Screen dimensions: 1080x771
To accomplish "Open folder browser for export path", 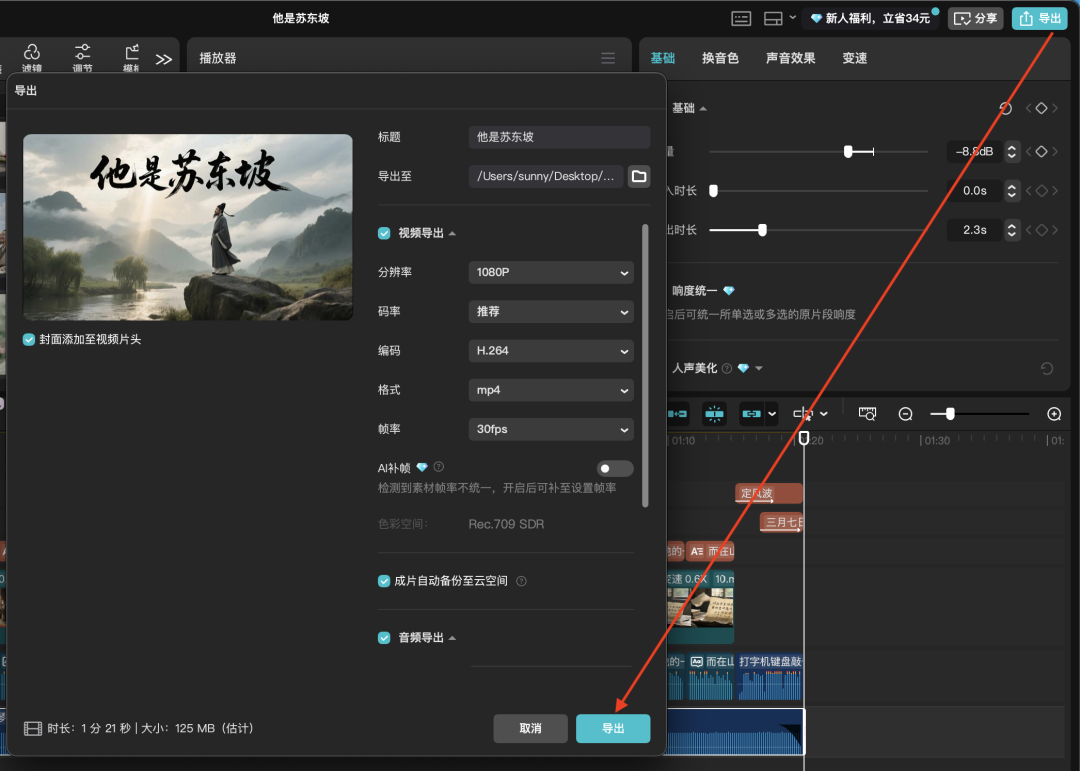I will 638,176.
